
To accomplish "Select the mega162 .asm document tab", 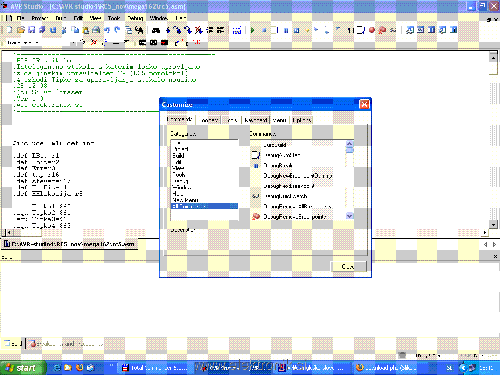I will pos(69,244).
